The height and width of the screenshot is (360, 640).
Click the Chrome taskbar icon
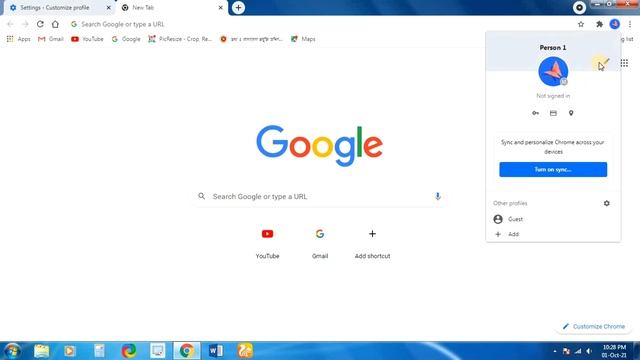point(187,351)
